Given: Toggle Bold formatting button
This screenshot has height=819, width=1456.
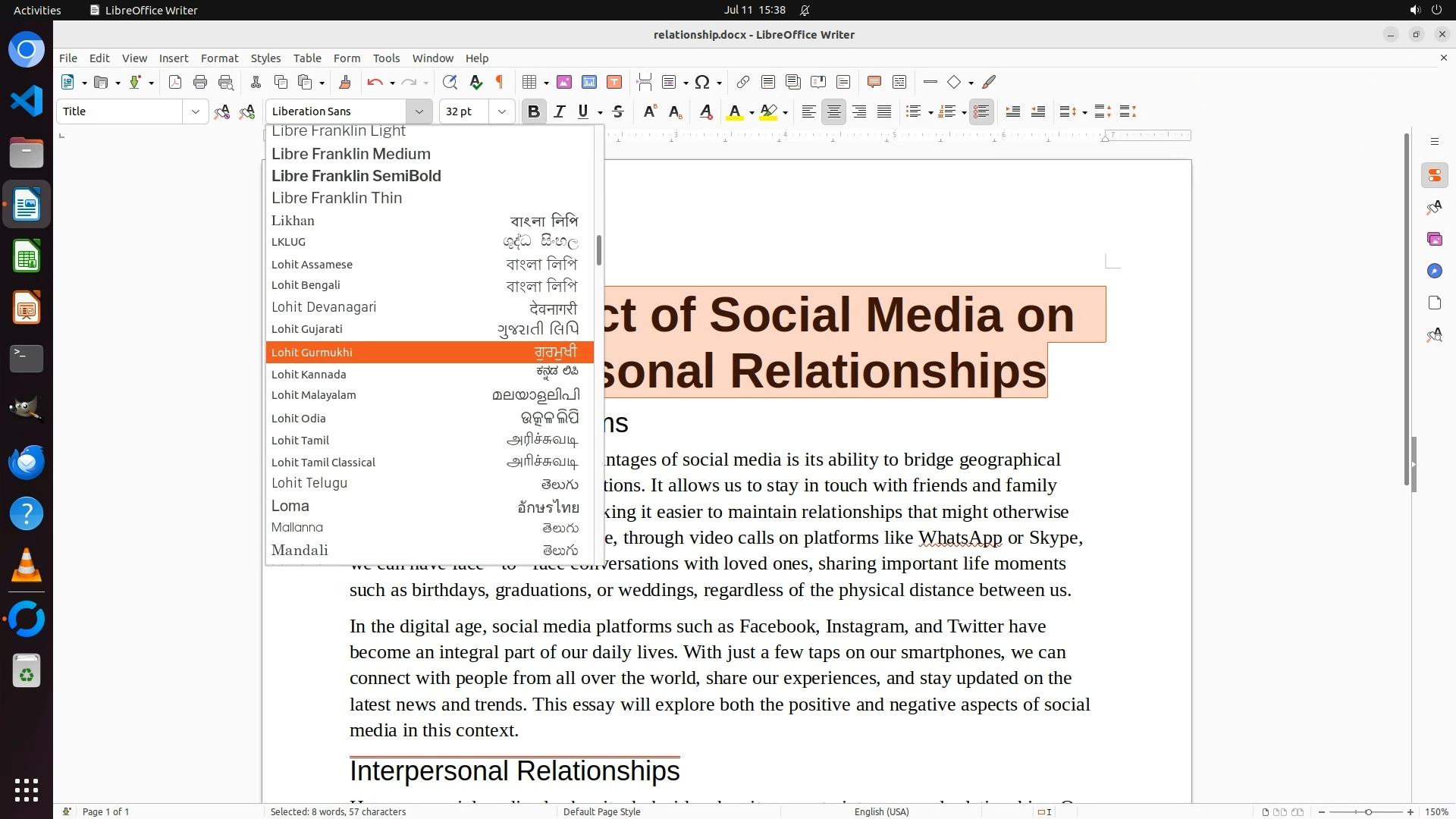Looking at the screenshot, I should coord(534,111).
